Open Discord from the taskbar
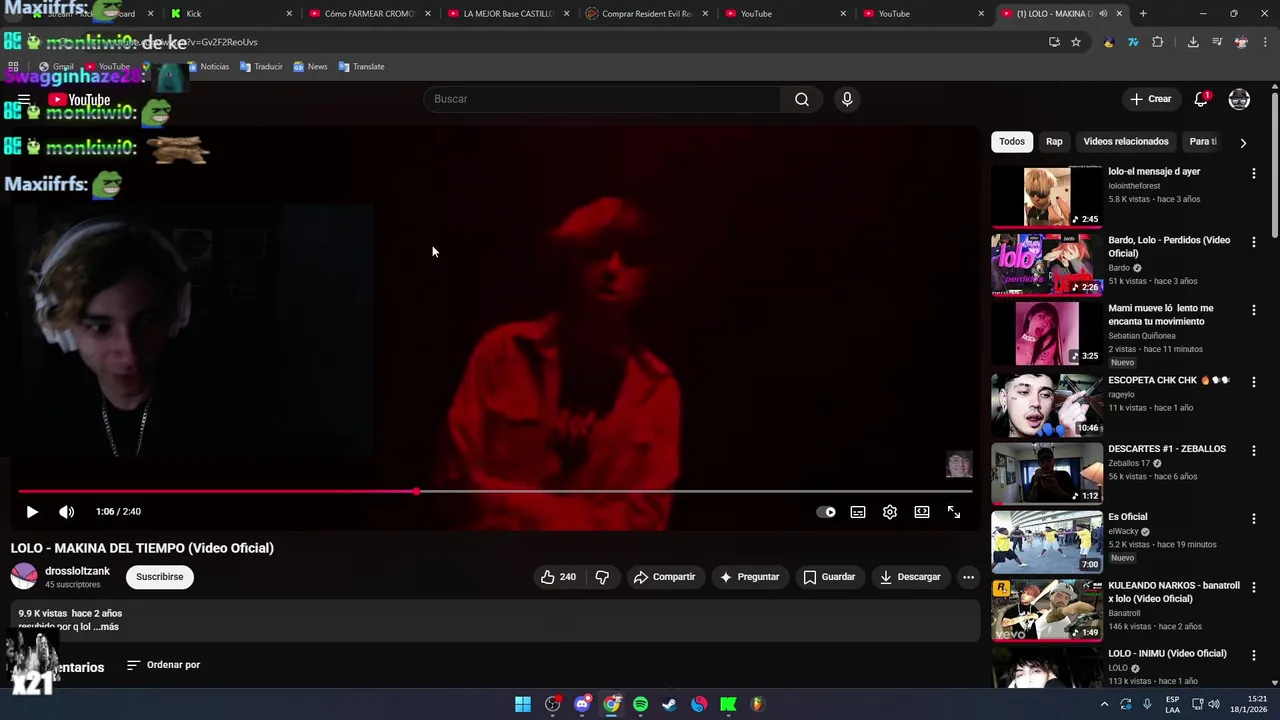The height and width of the screenshot is (720, 1280). coord(582,704)
